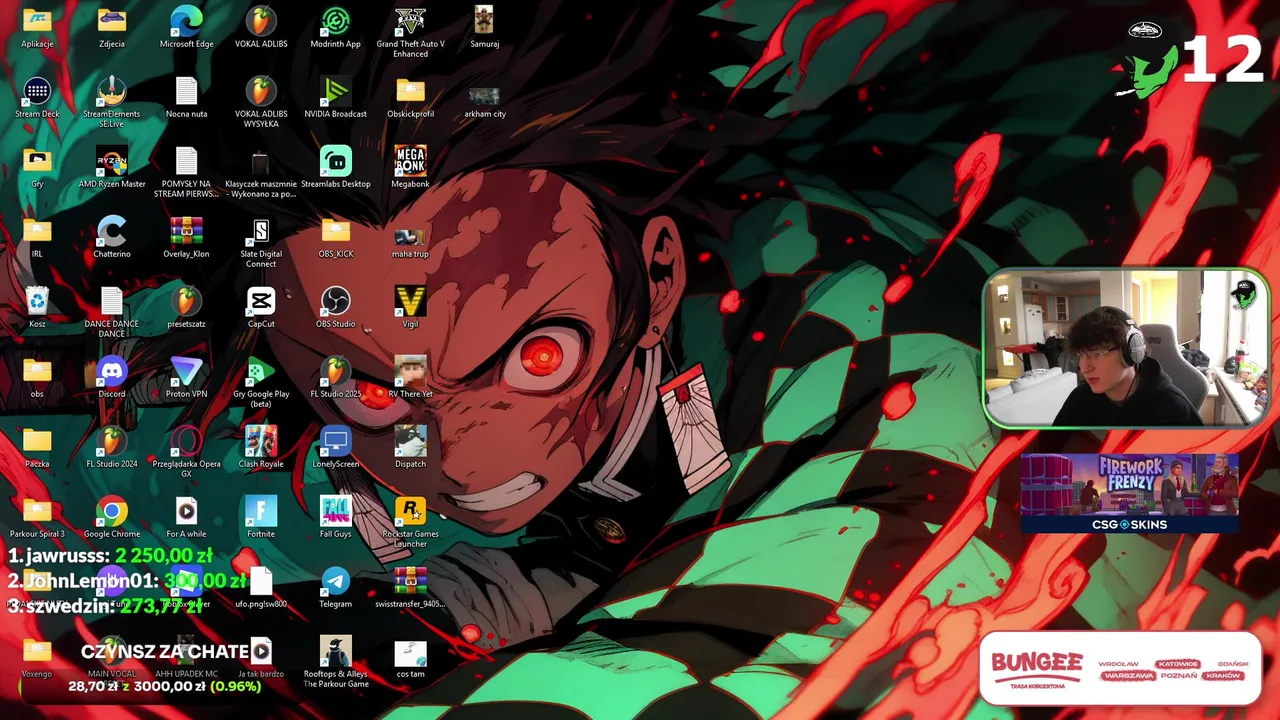
Task: Open the Gry folder
Action: [37, 168]
